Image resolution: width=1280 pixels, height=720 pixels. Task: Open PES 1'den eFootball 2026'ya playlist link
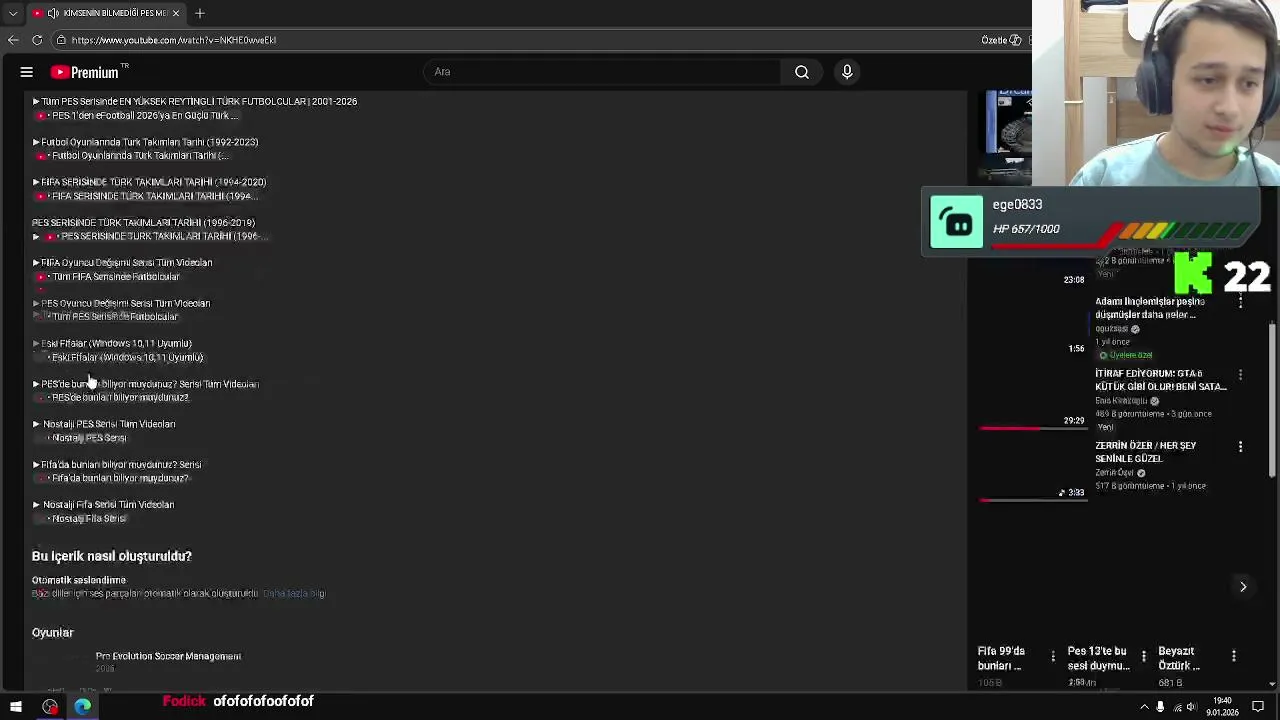pyautogui.click(x=145, y=115)
